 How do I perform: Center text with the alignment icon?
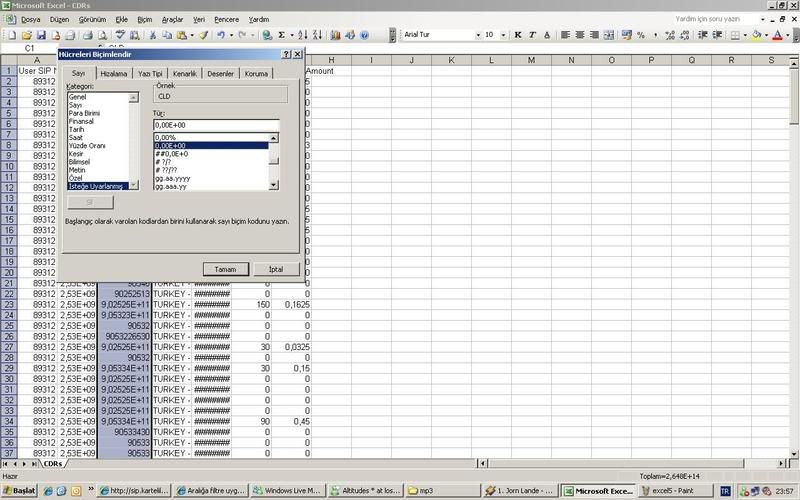click(x=580, y=35)
